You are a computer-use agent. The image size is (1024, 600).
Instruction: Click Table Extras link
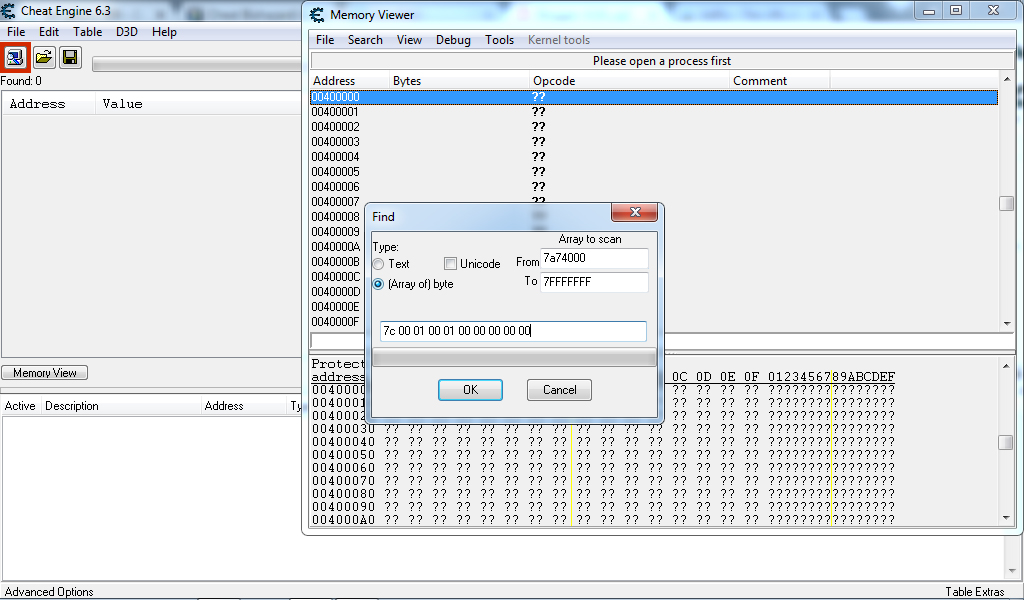[976, 592]
